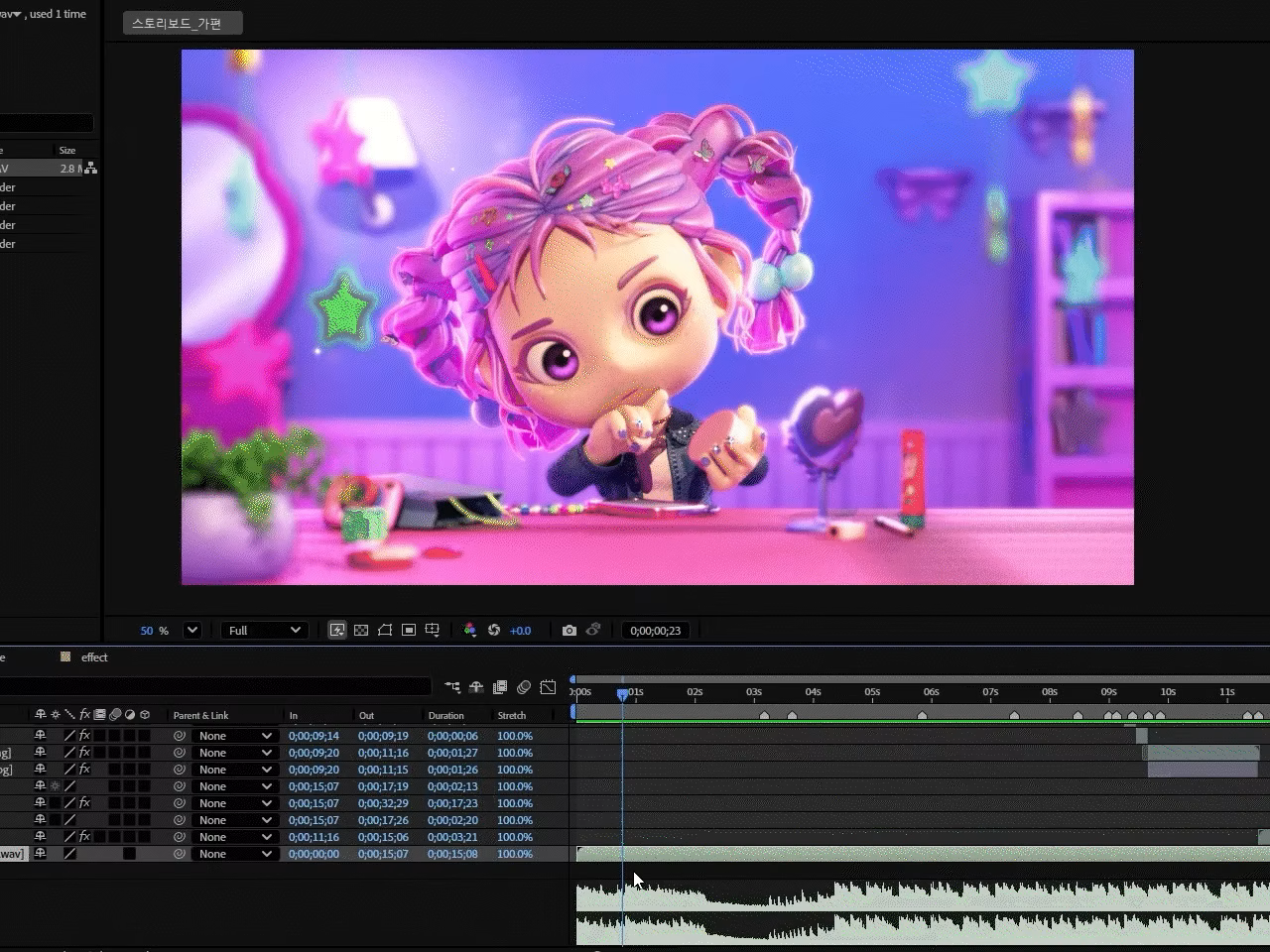Open the magnification ratio dropdown arrow
This screenshot has width=1270, height=952.
(x=192, y=631)
